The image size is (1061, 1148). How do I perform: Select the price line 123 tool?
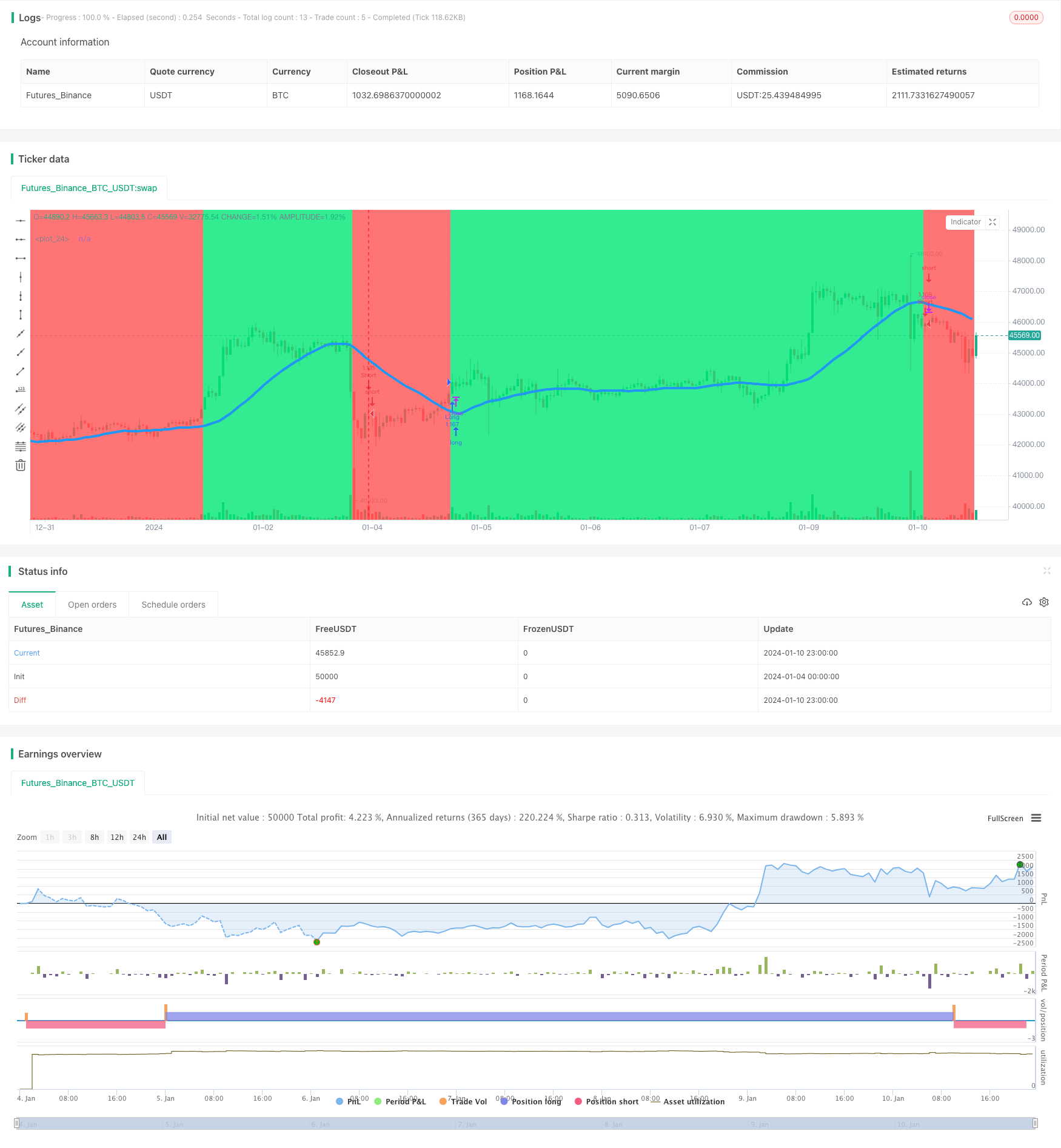[x=21, y=390]
